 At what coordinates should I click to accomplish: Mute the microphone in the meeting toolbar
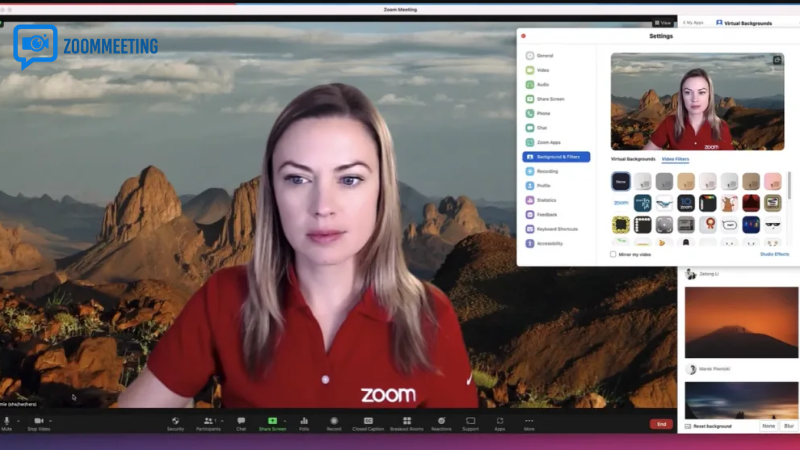point(7,423)
